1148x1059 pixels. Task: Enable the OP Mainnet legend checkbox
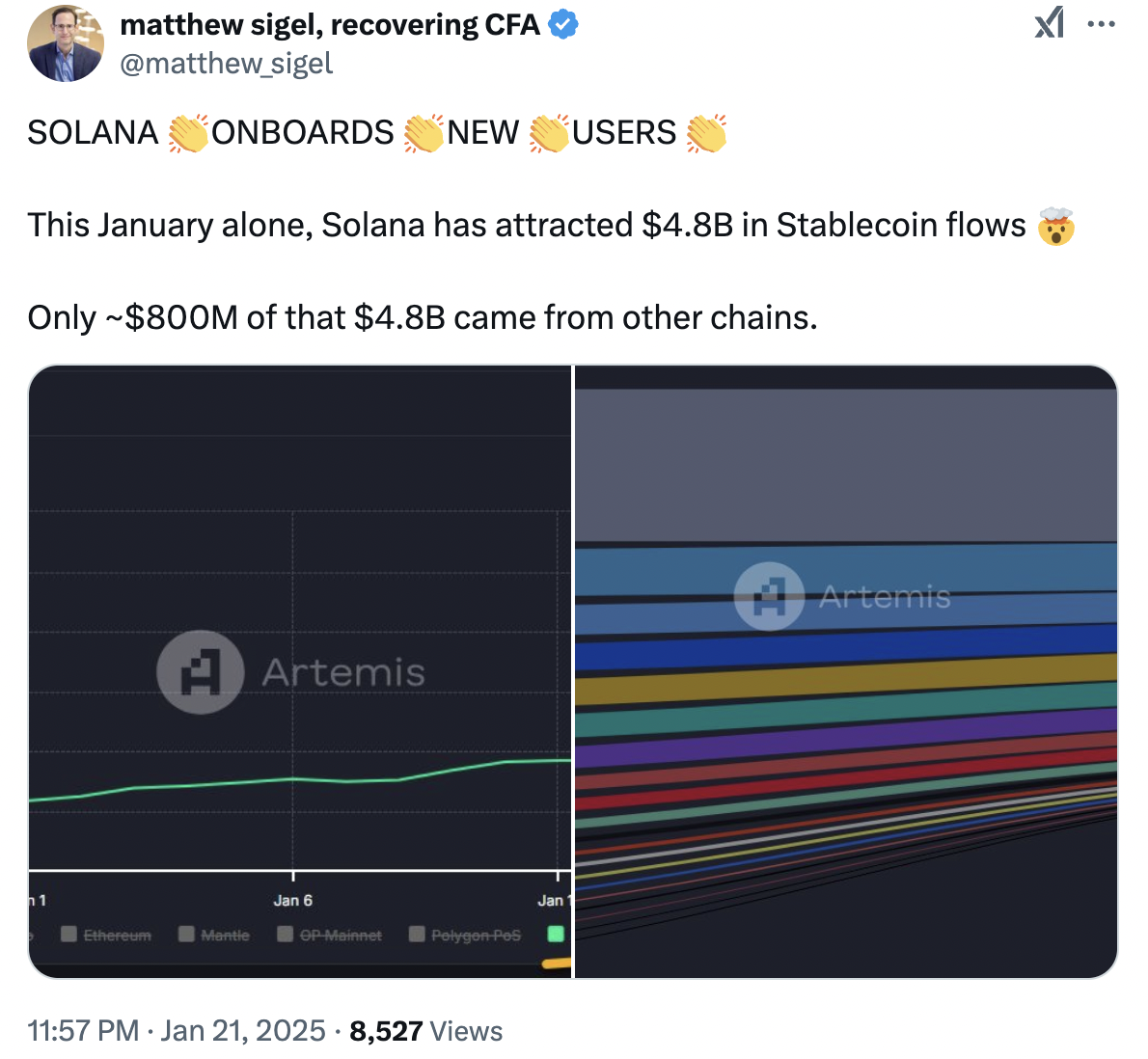click(x=286, y=934)
